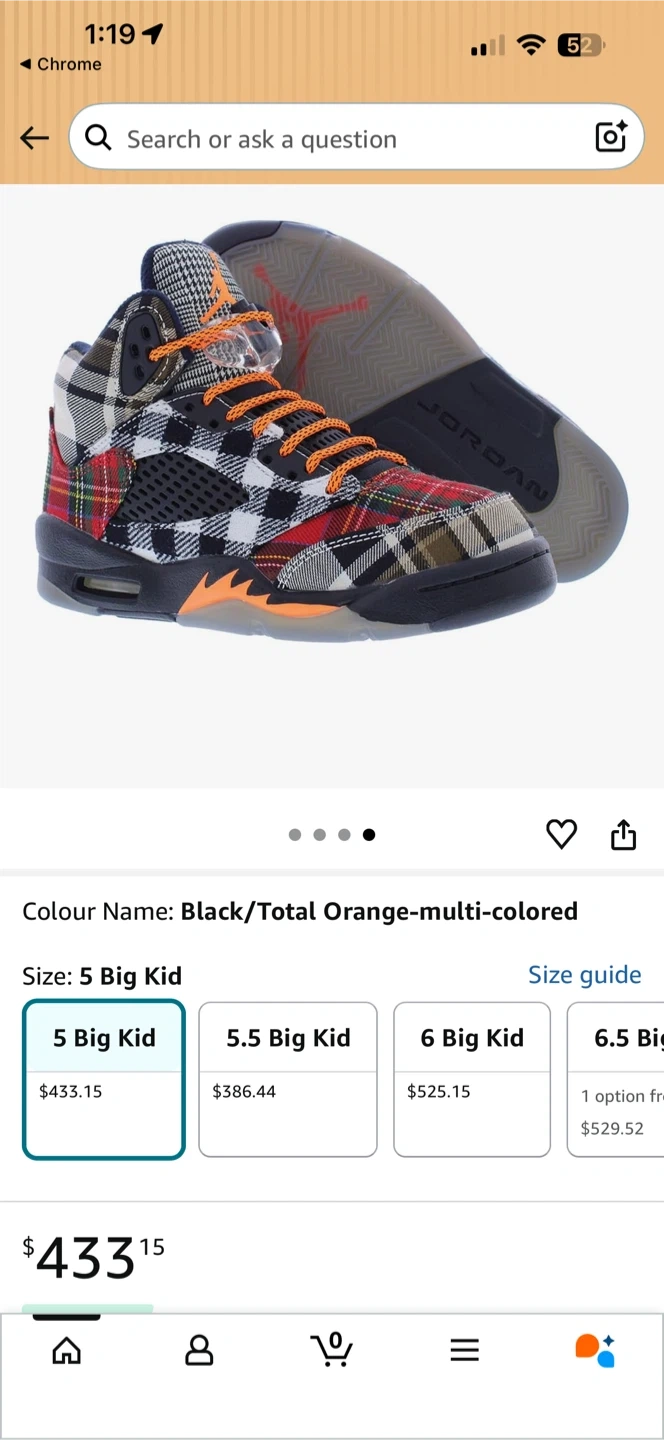
Task: Select size 5.5 Big Kid option
Action: 288,1079
